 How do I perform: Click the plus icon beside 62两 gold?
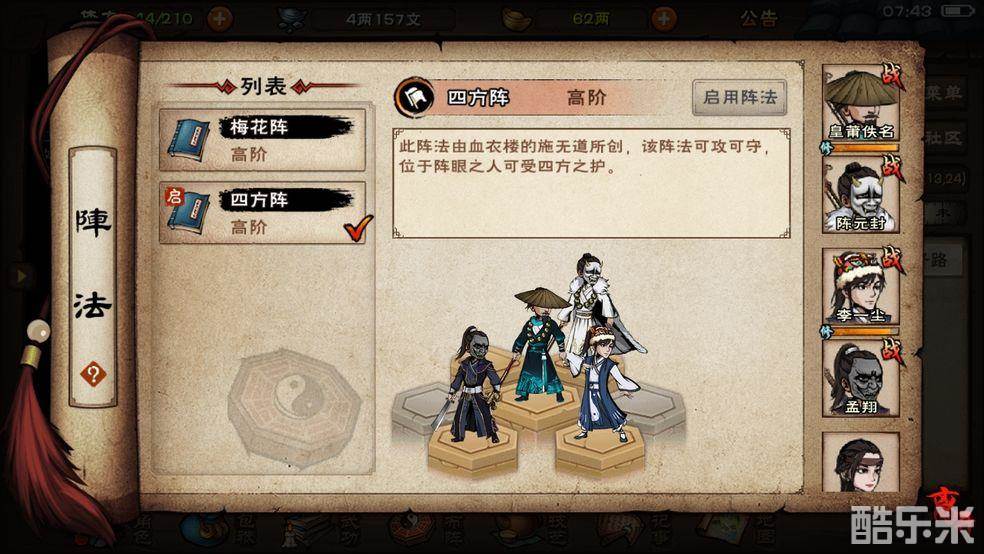coord(664,19)
